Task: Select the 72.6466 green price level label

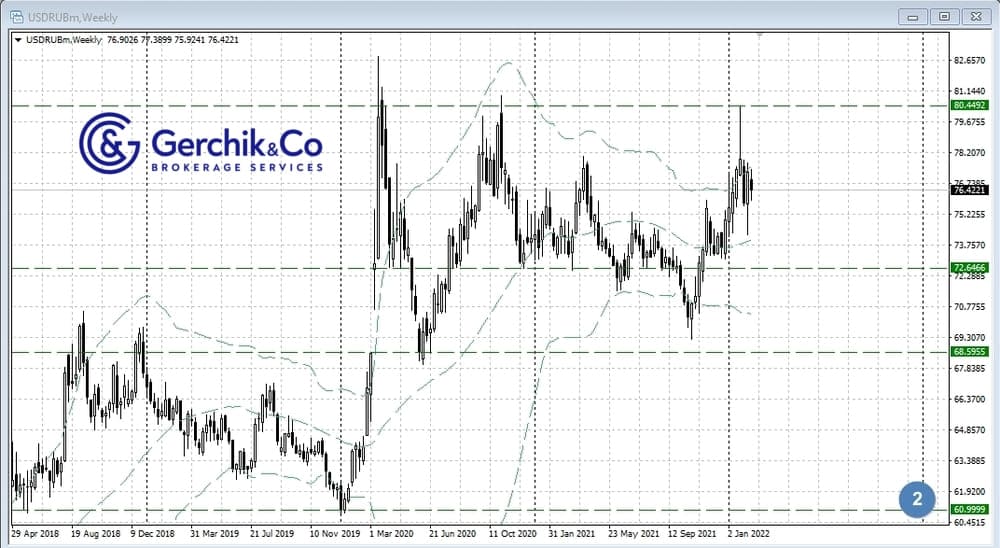Action: [971, 268]
